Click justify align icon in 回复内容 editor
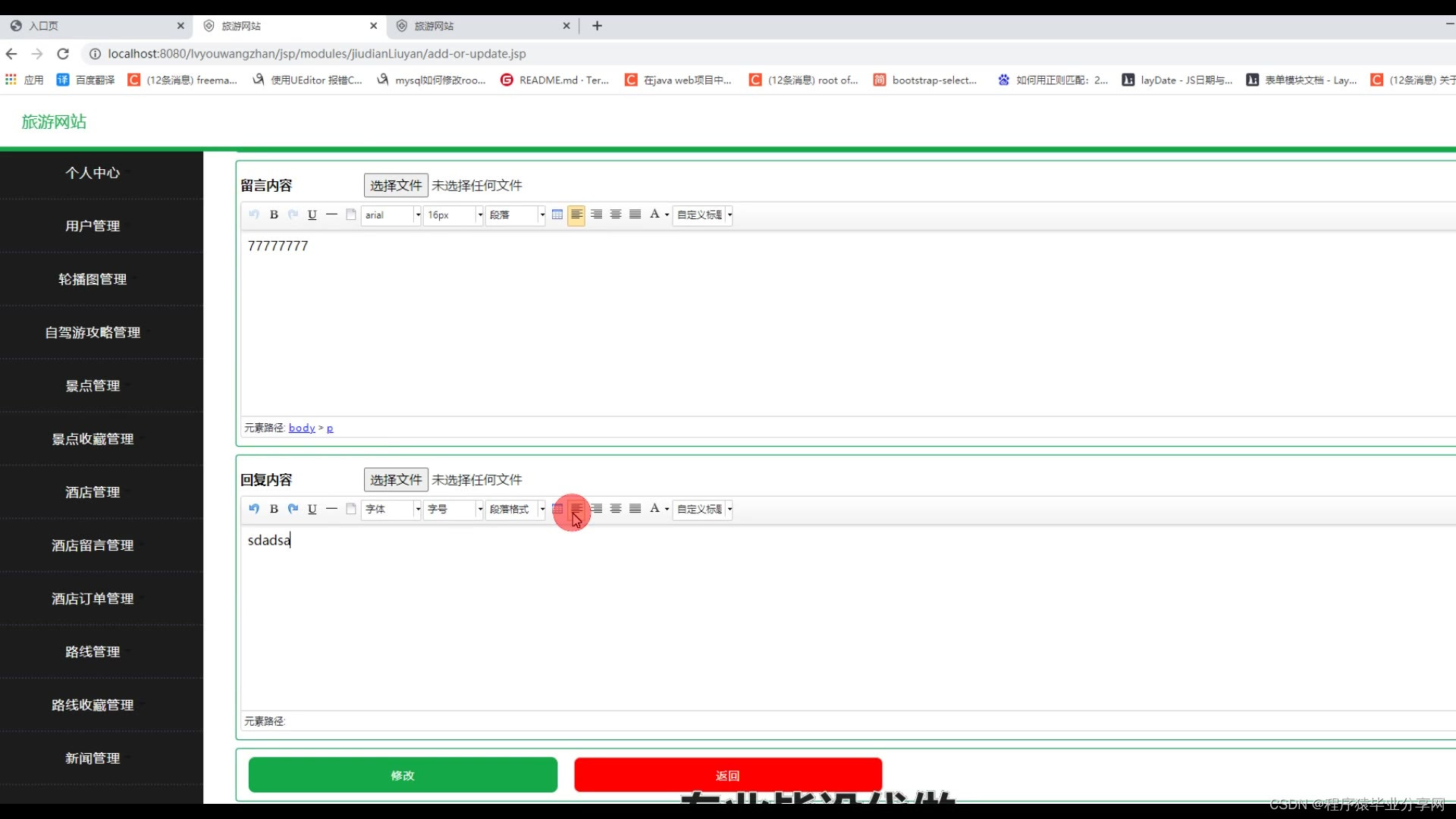 (635, 509)
